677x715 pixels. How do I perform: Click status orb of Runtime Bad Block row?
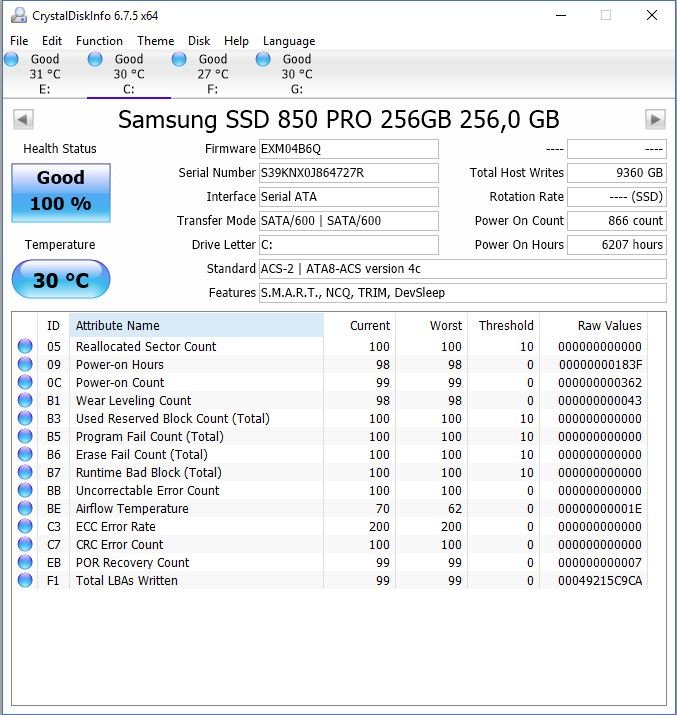[x=25, y=472]
